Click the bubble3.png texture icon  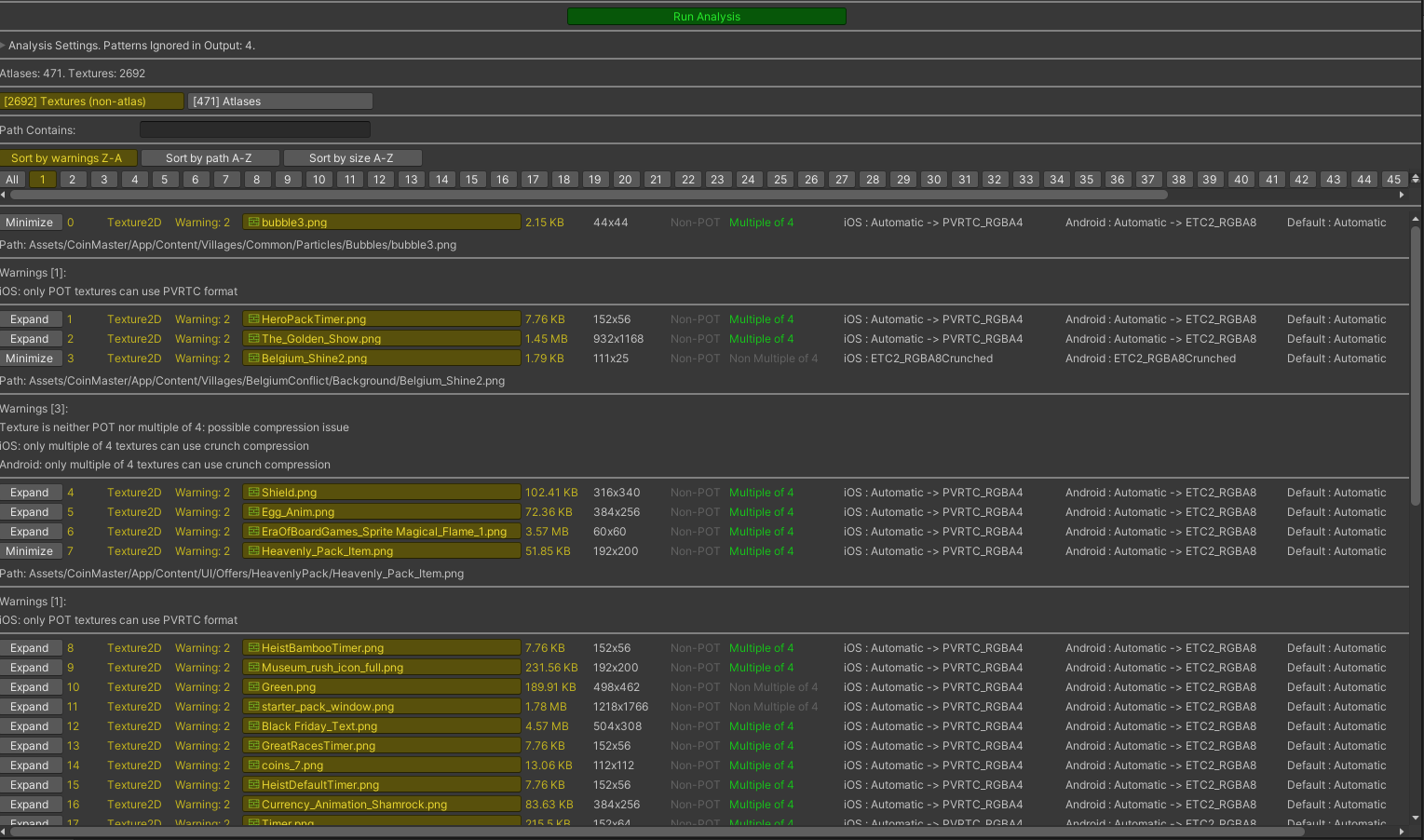[252, 223]
